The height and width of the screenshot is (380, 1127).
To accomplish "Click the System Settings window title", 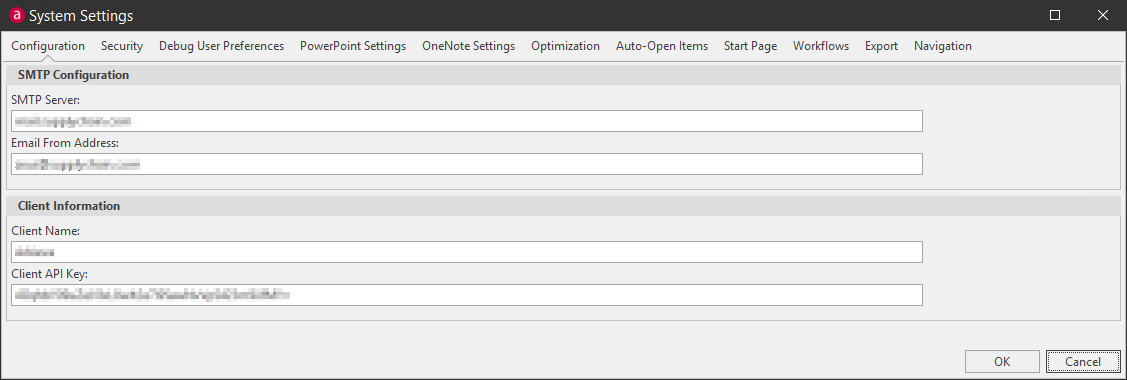I will [80, 16].
